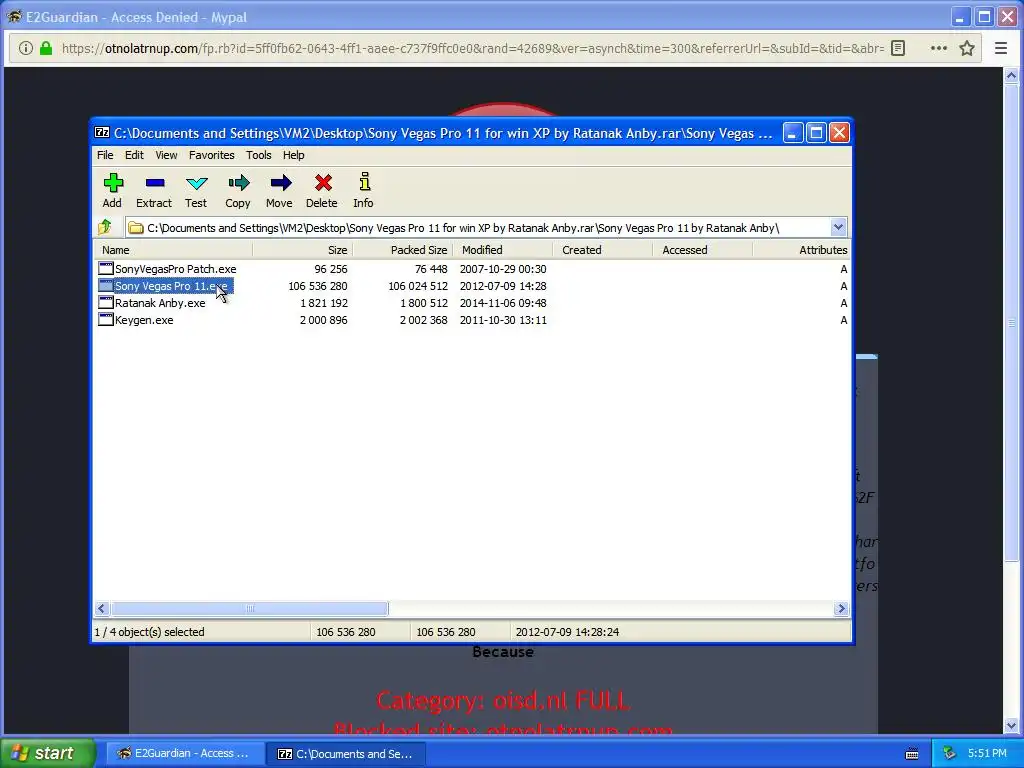Viewport: 1024px width, 768px height.
Task: Select the file name Sony Vegas Pro 11.exe
Action: [171, 285]
